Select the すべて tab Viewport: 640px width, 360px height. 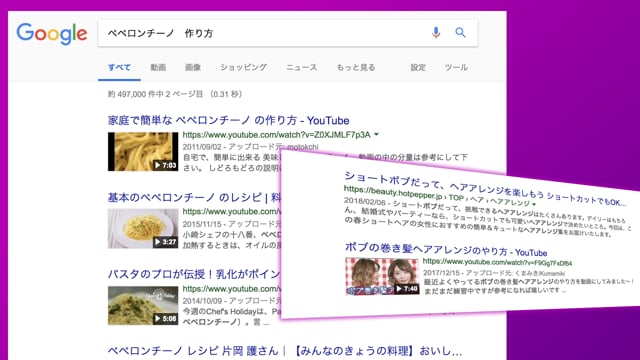(x=119, y=67)
